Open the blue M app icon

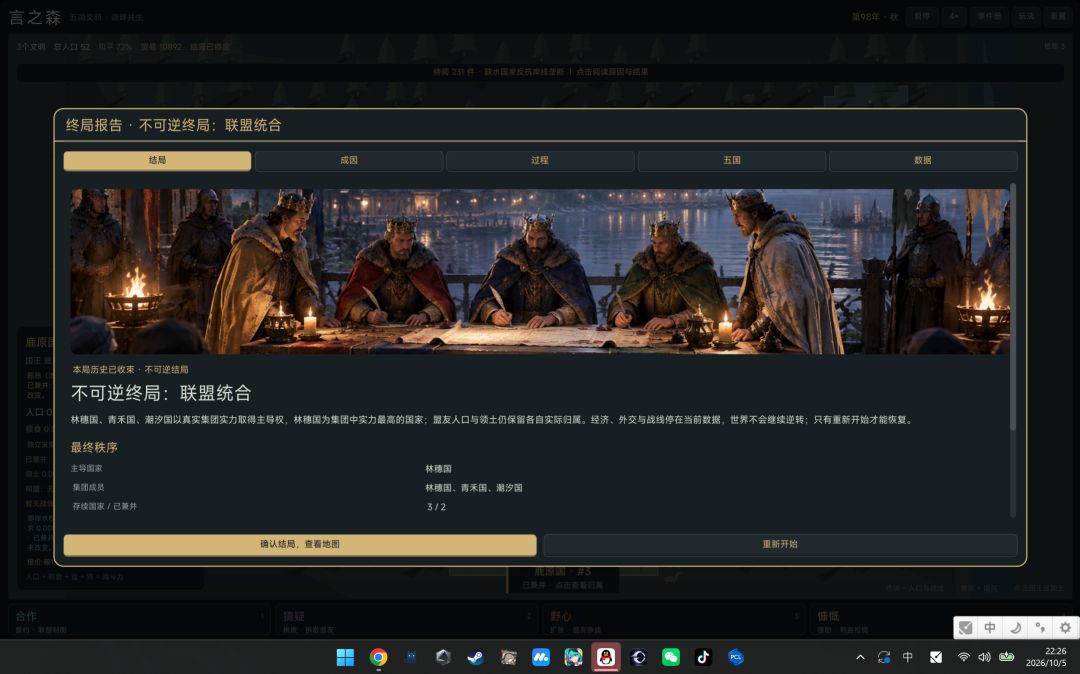pyautogui.click(x=541, y=657)
